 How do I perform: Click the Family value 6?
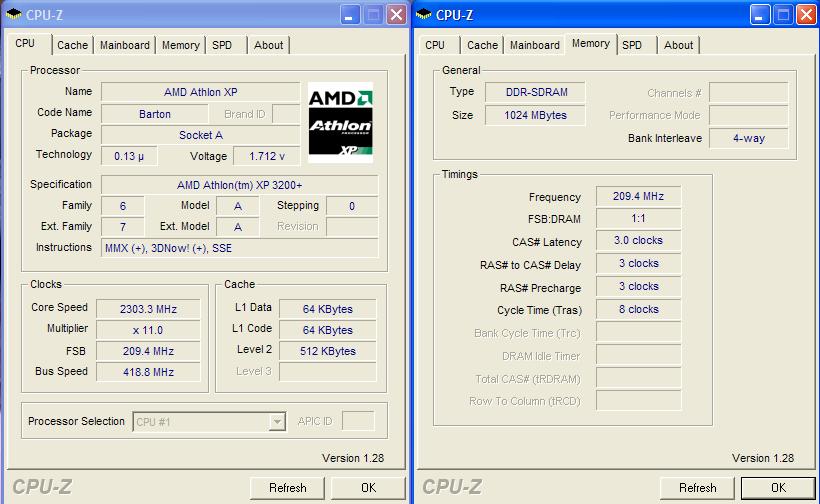tap(122, 206)
